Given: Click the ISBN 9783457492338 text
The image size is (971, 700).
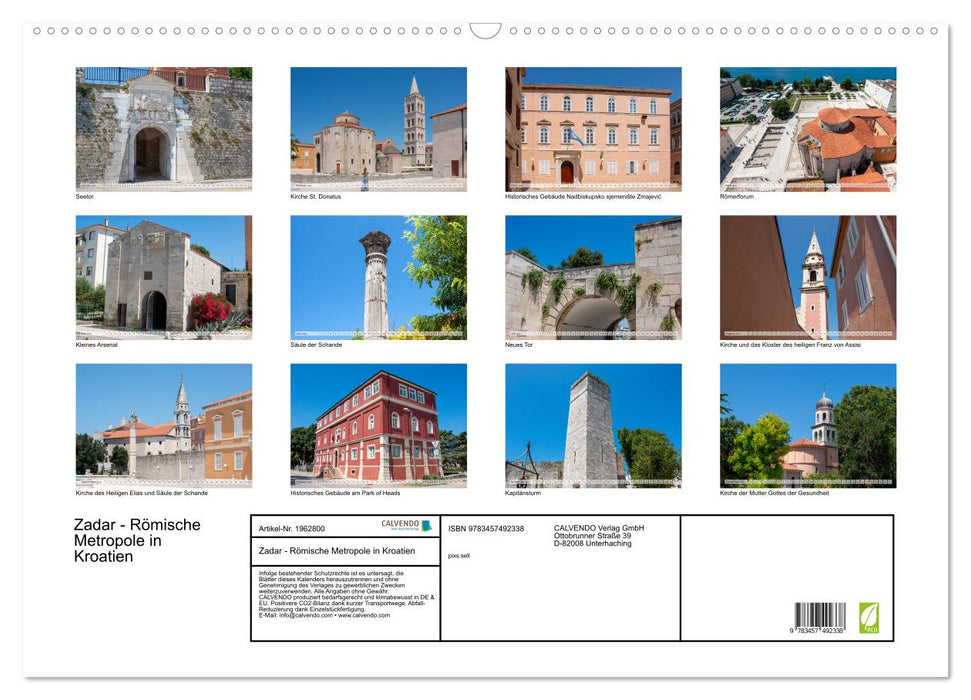Looking at the screenshot, I should (486, 528).
